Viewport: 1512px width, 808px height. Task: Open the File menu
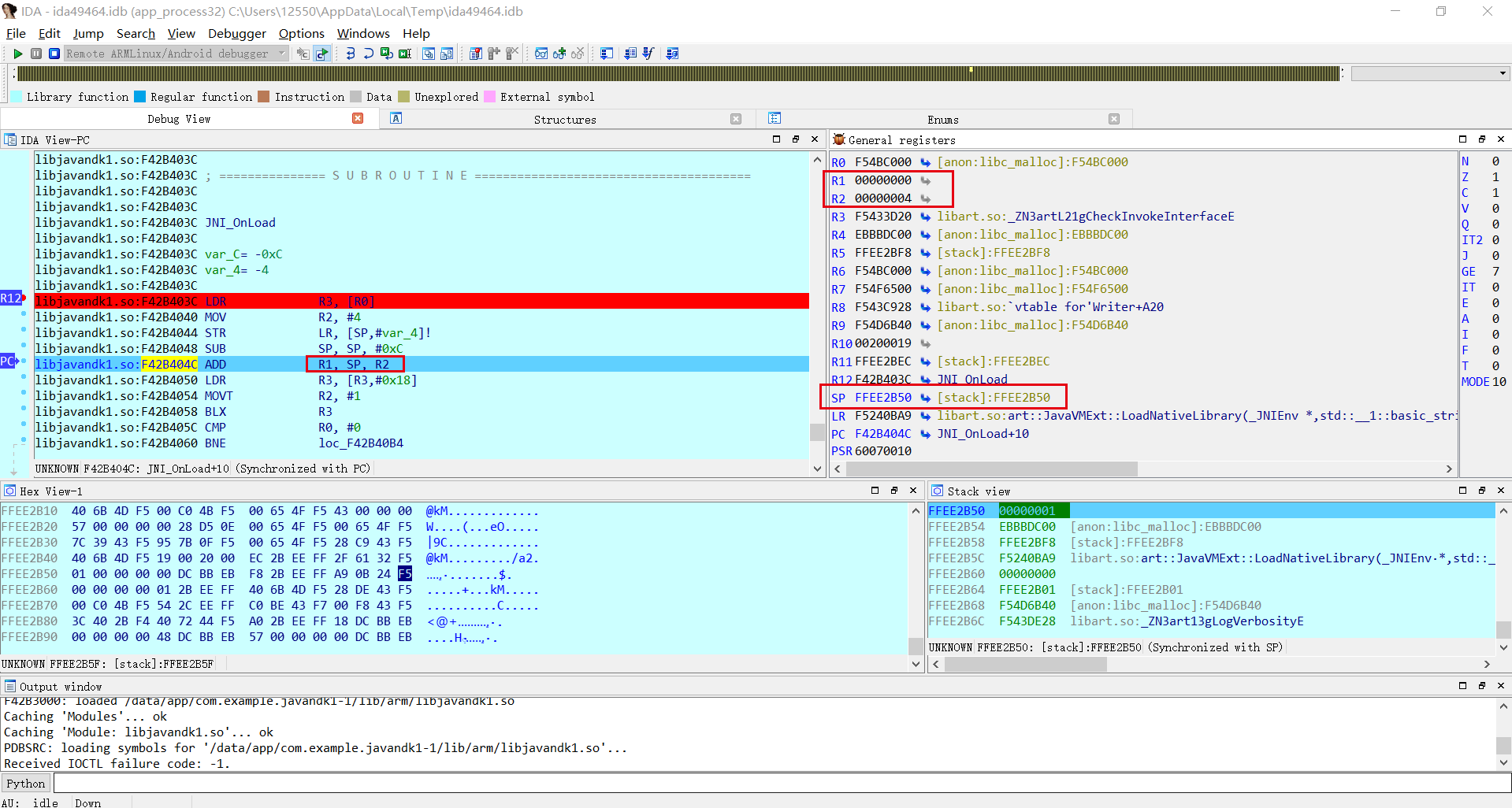click(x=16, y=33)
